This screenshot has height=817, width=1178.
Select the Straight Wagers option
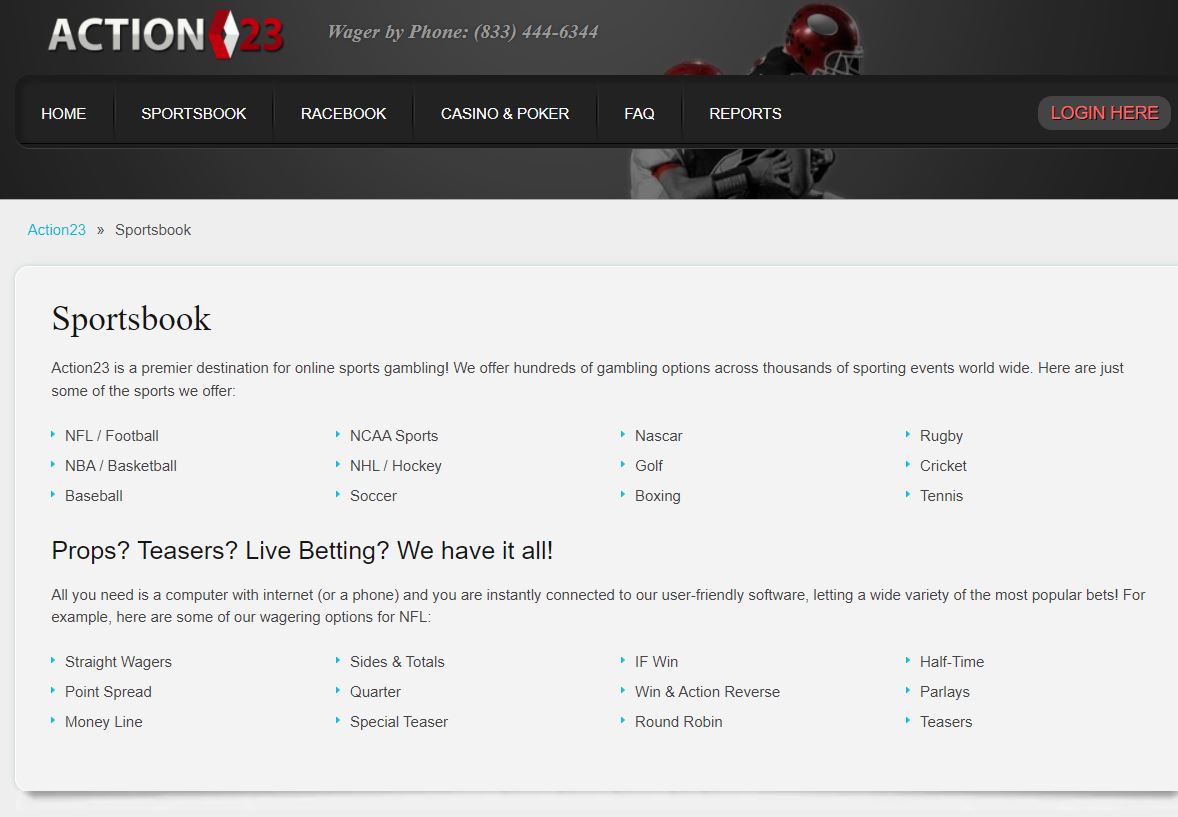(119, 662)
